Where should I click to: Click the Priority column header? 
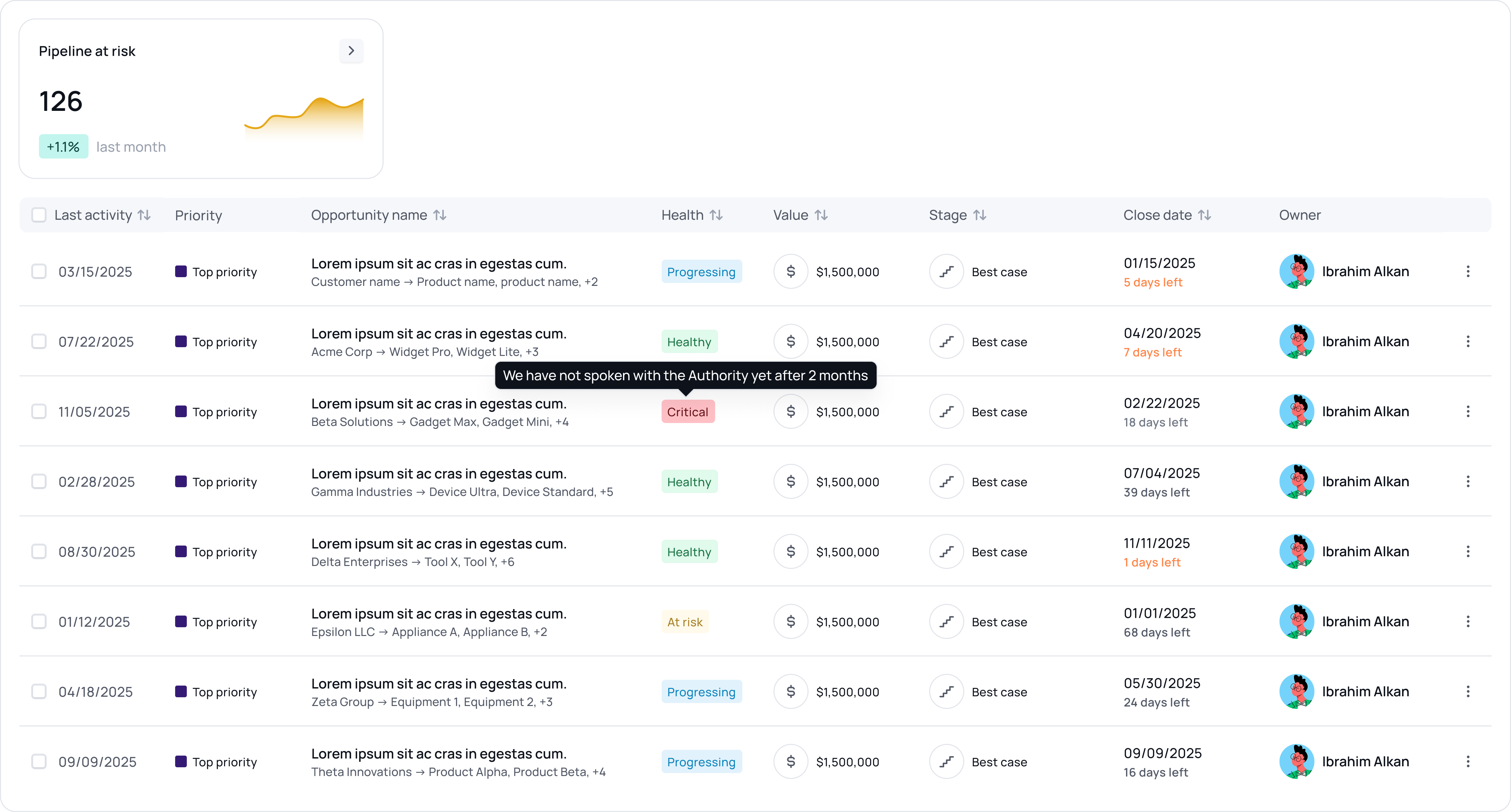(198, 215)
